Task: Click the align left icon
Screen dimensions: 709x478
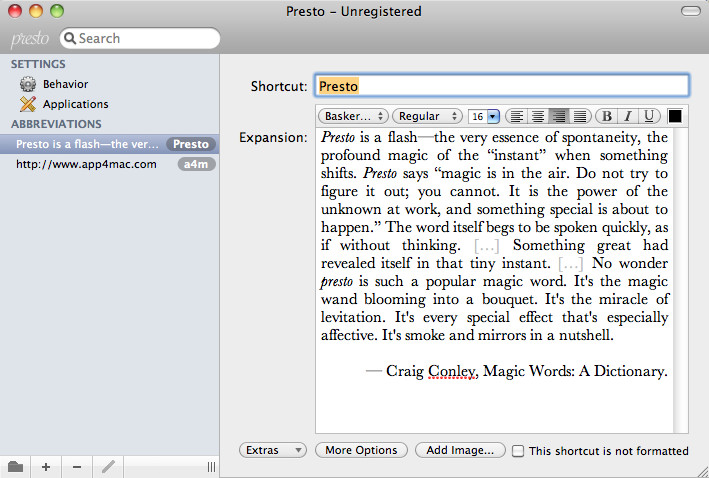Action: tap(515, 116)
